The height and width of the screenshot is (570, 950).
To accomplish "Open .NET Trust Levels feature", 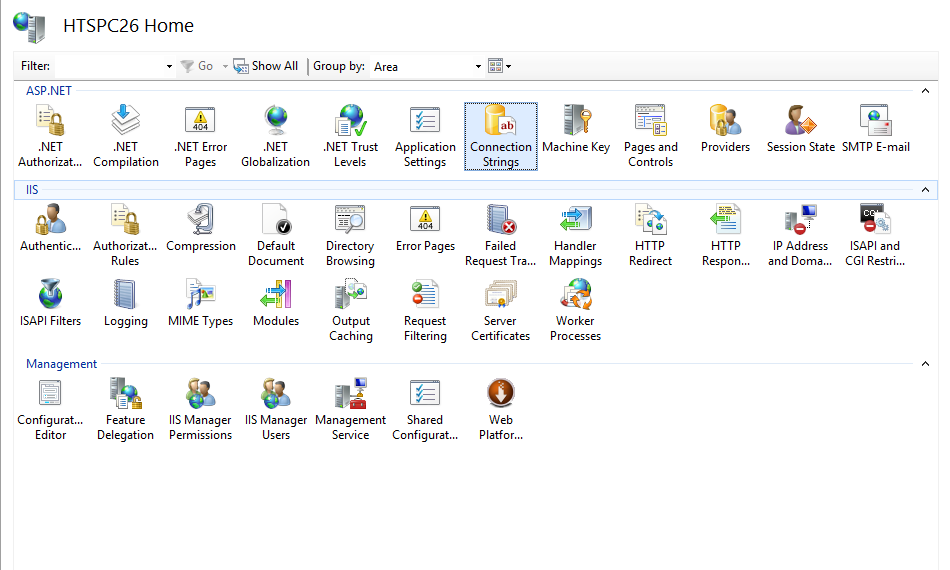I will (350, 136).
